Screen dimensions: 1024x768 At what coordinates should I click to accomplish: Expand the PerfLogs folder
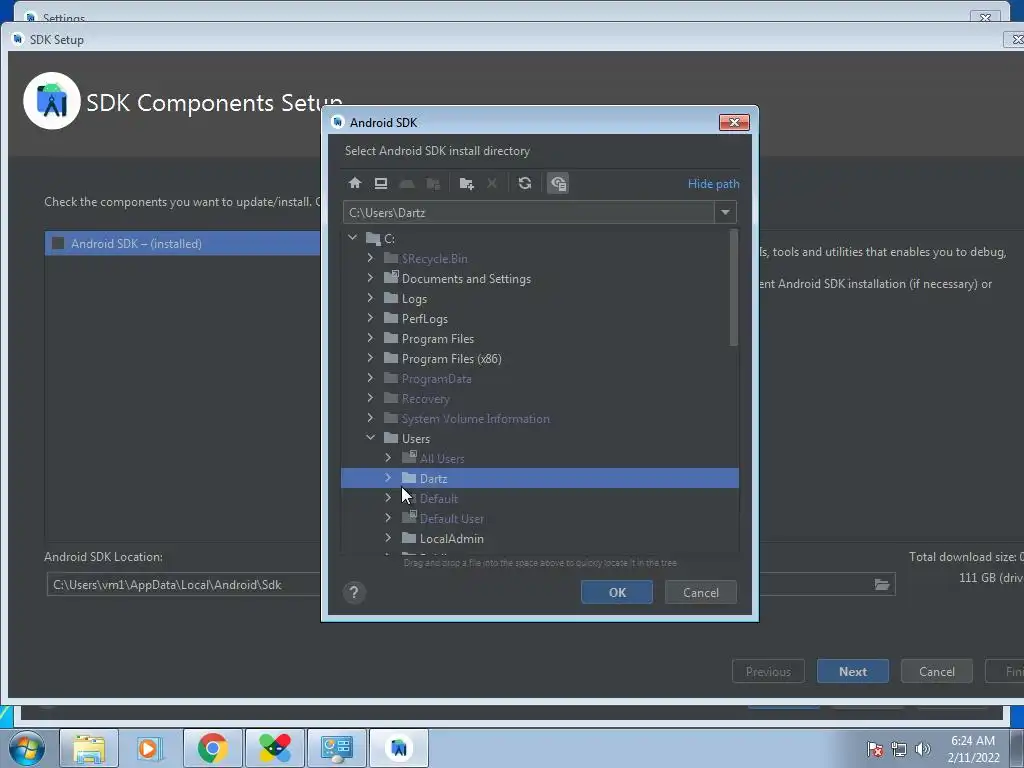(370, 318)
